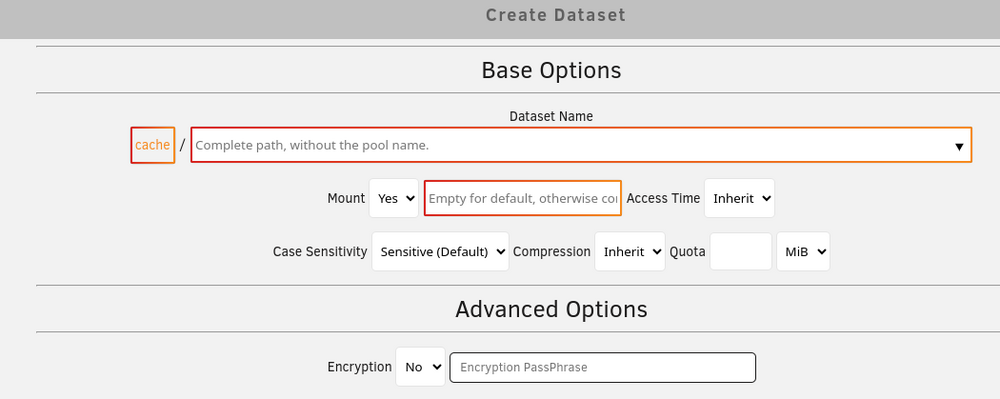
Task: Click the Base Options section heading
Action: point(551,70)
